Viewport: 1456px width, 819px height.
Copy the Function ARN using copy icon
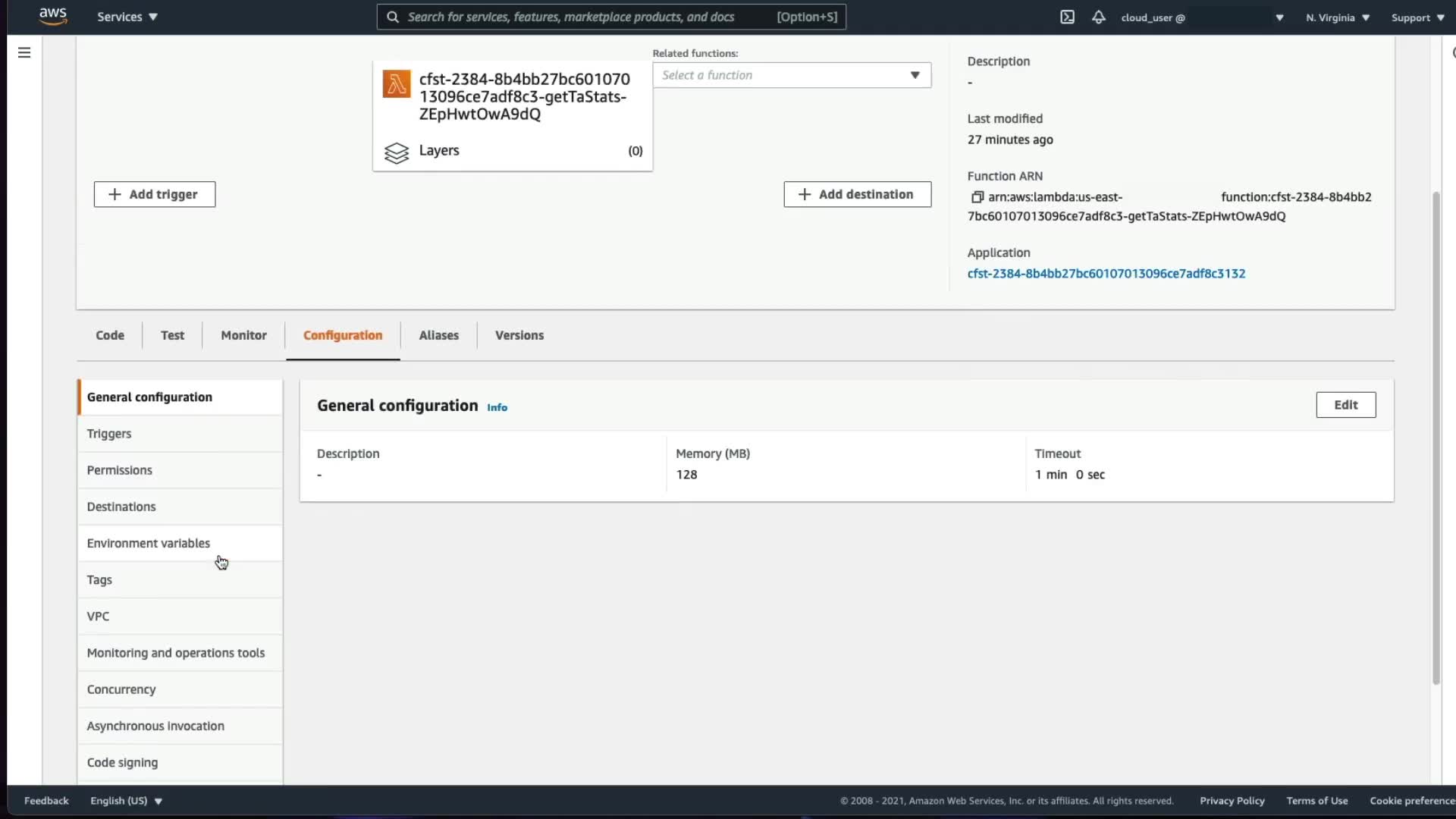(x=977, y=197)
